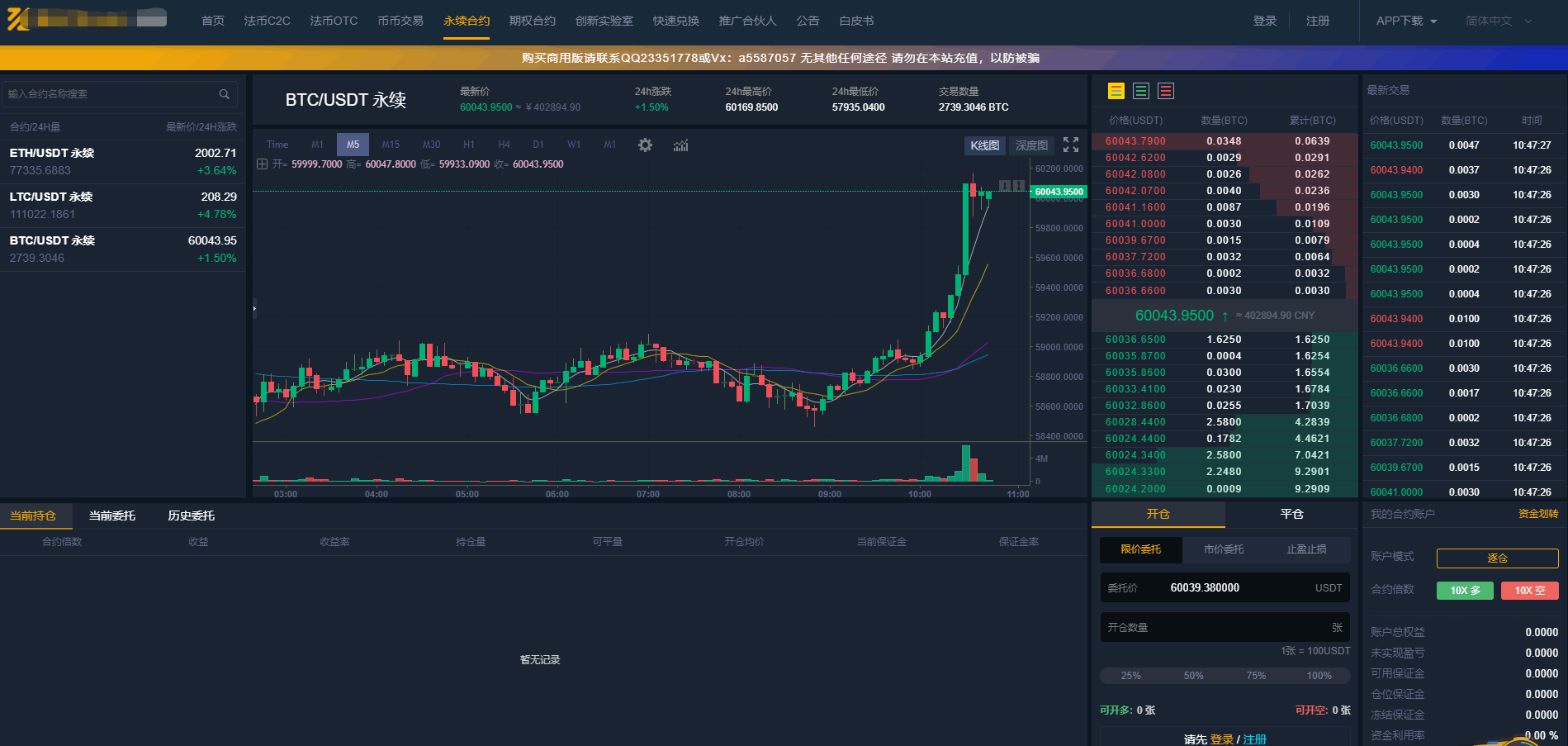The width and height of the screenshot is (1568, 746).
Task: Open the APP下载 dropdown
Action: click(1406, 21)
